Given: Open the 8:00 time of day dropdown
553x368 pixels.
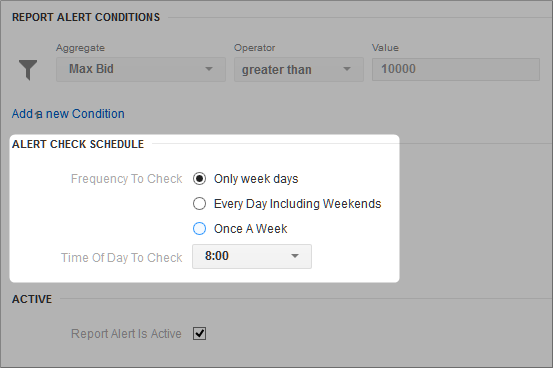Looking at the screenshot, I should tap(252, 257).
